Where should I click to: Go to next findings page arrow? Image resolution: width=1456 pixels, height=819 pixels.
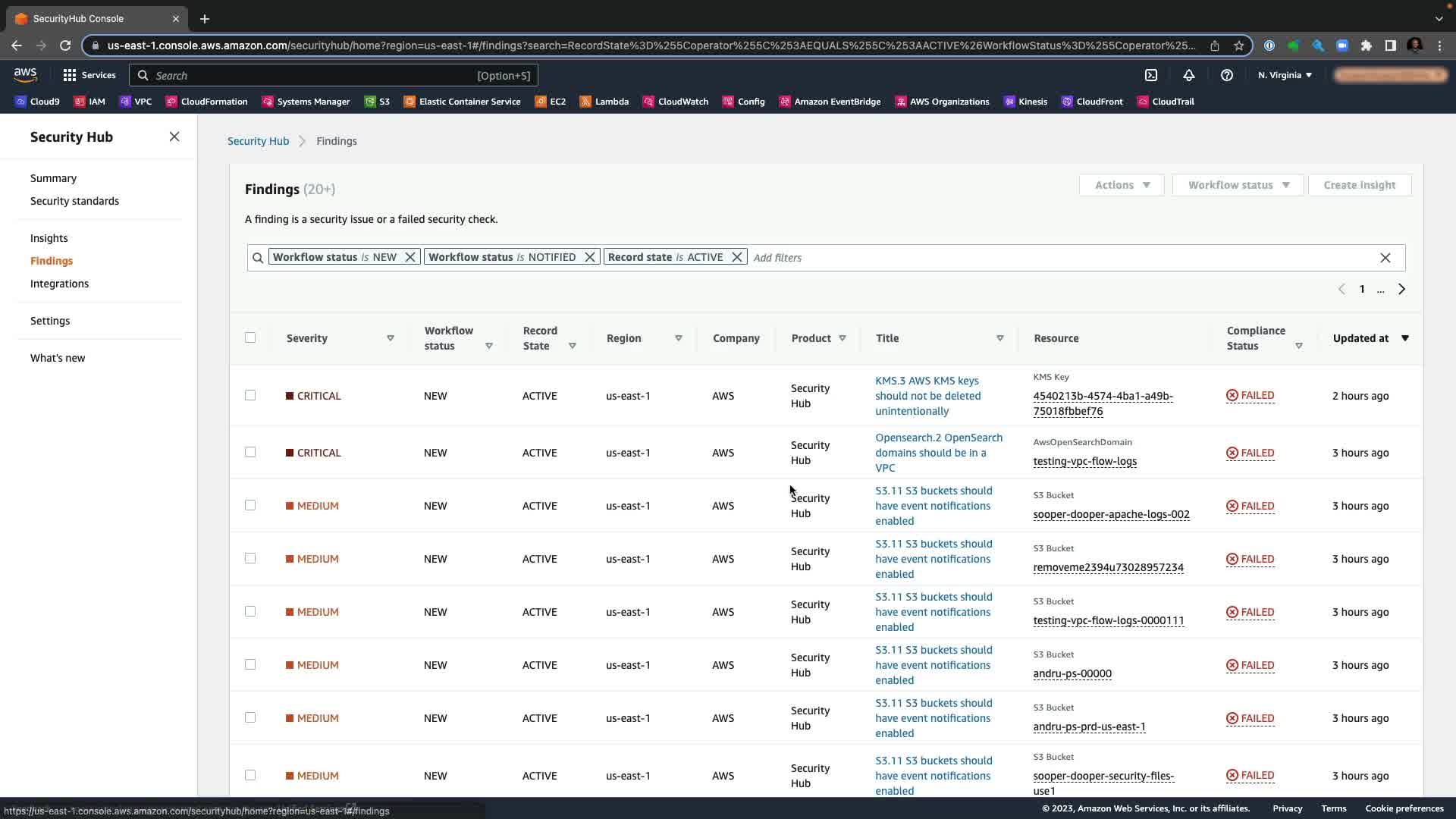click(x=1401, y=289)
